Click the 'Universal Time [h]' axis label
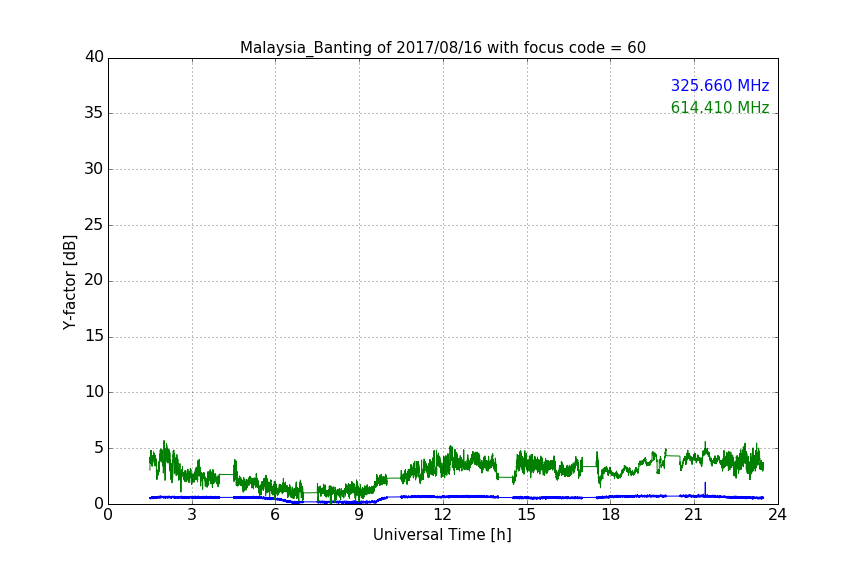Screen dimensions: 864x576 click(x=442, y=535)
